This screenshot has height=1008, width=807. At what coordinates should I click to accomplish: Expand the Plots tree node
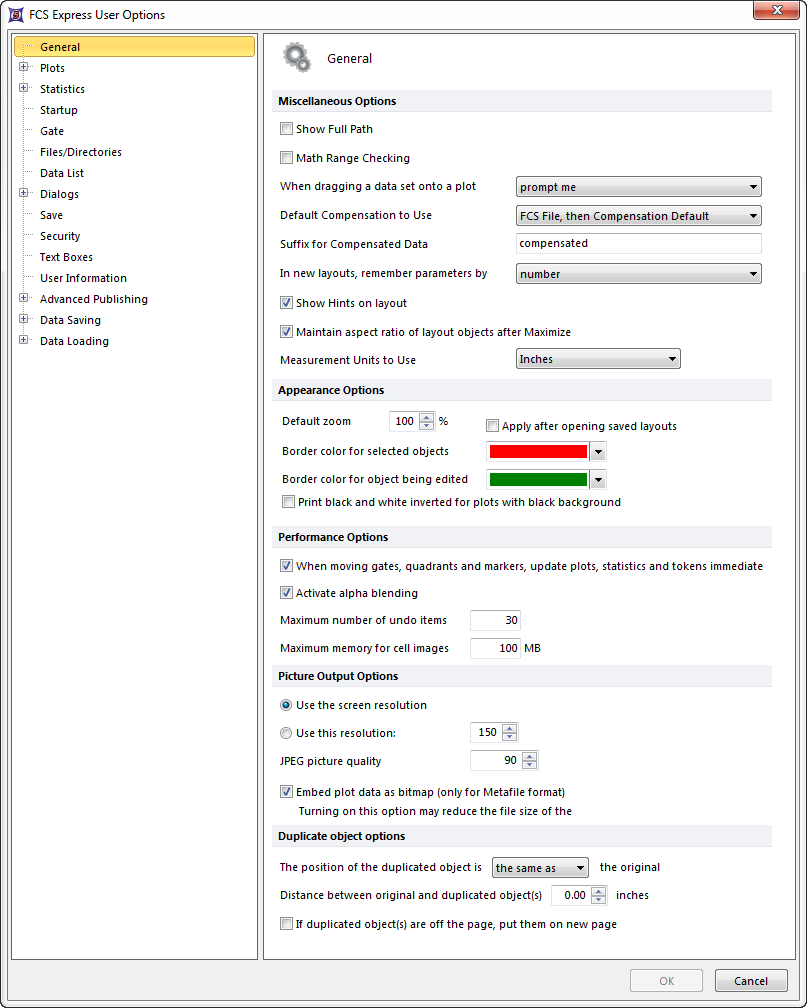point(23,68)
